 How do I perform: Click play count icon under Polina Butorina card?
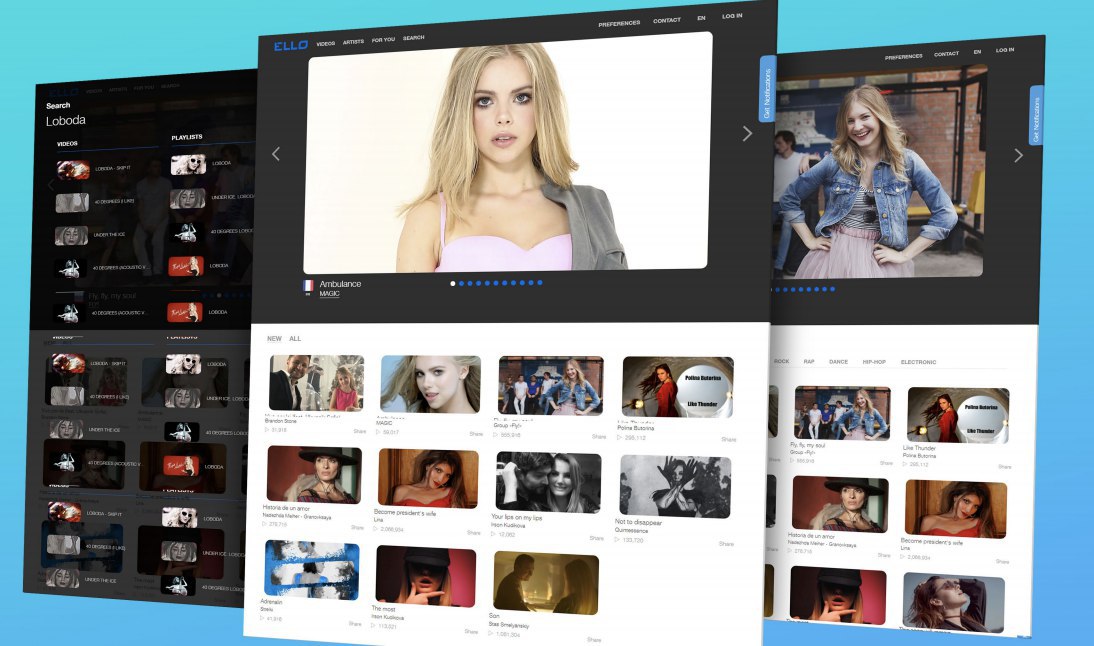(x=620, y=437)
